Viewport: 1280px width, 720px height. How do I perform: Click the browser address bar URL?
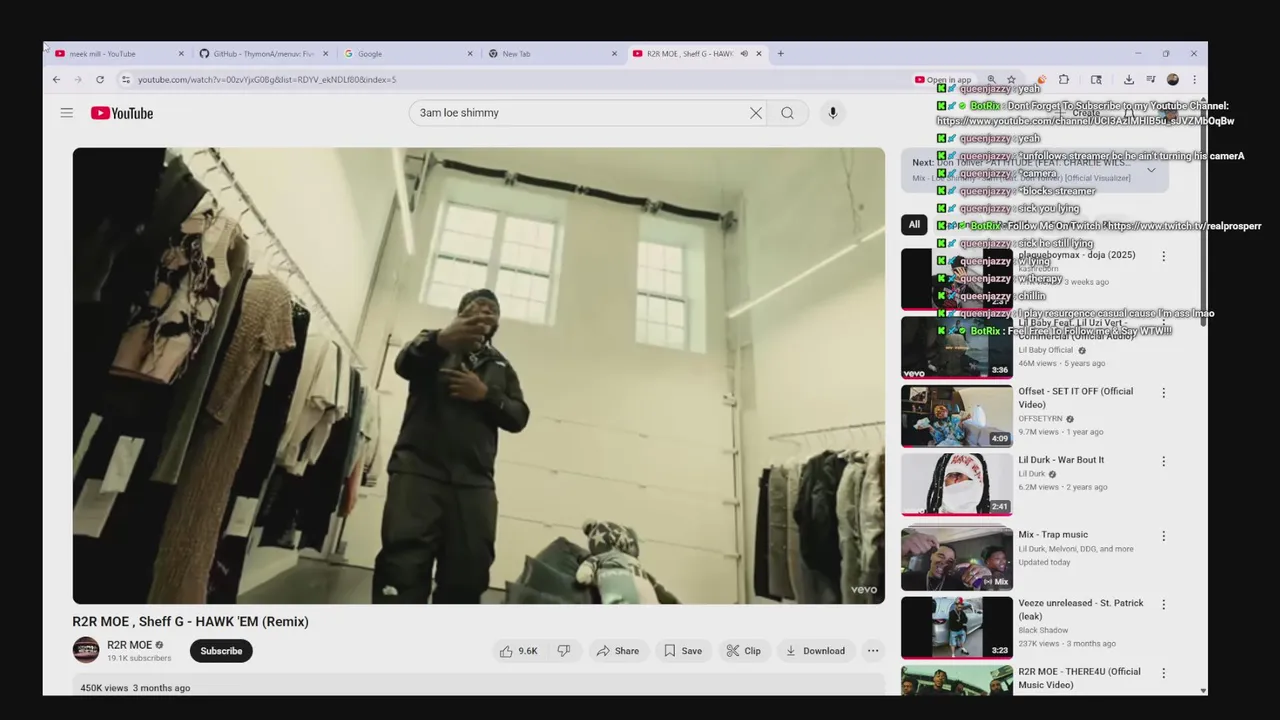(267, 80)
